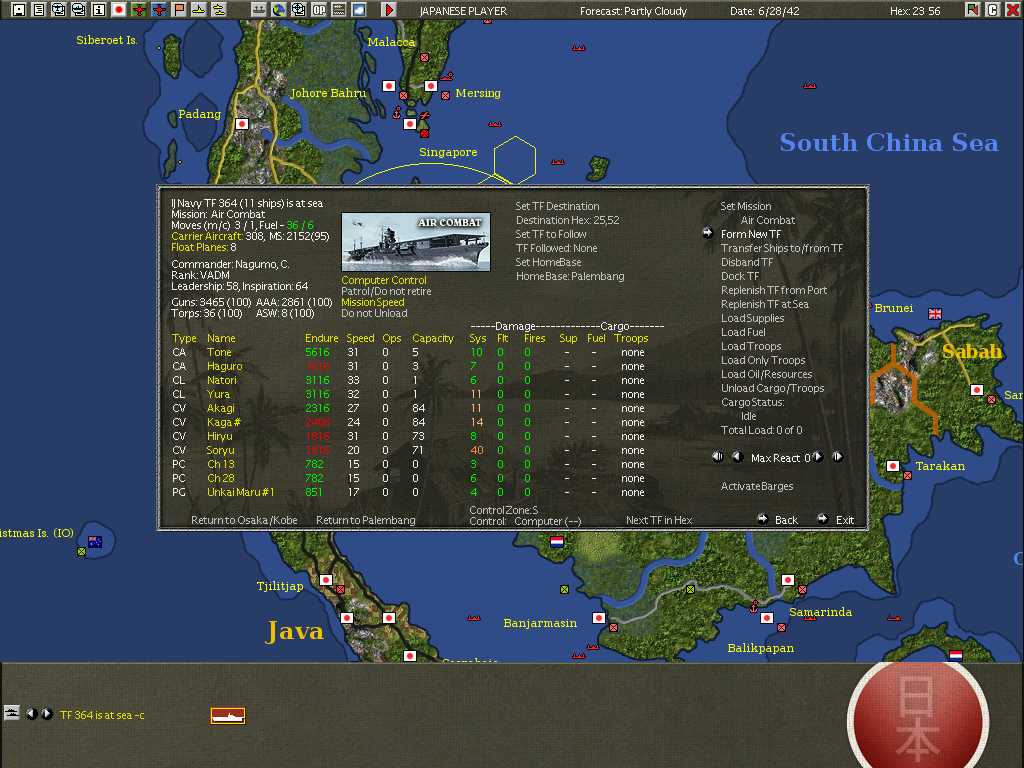The image size is (1024, 768).
Task: Select ship Kaga # in the list
Action: [224, 422]
